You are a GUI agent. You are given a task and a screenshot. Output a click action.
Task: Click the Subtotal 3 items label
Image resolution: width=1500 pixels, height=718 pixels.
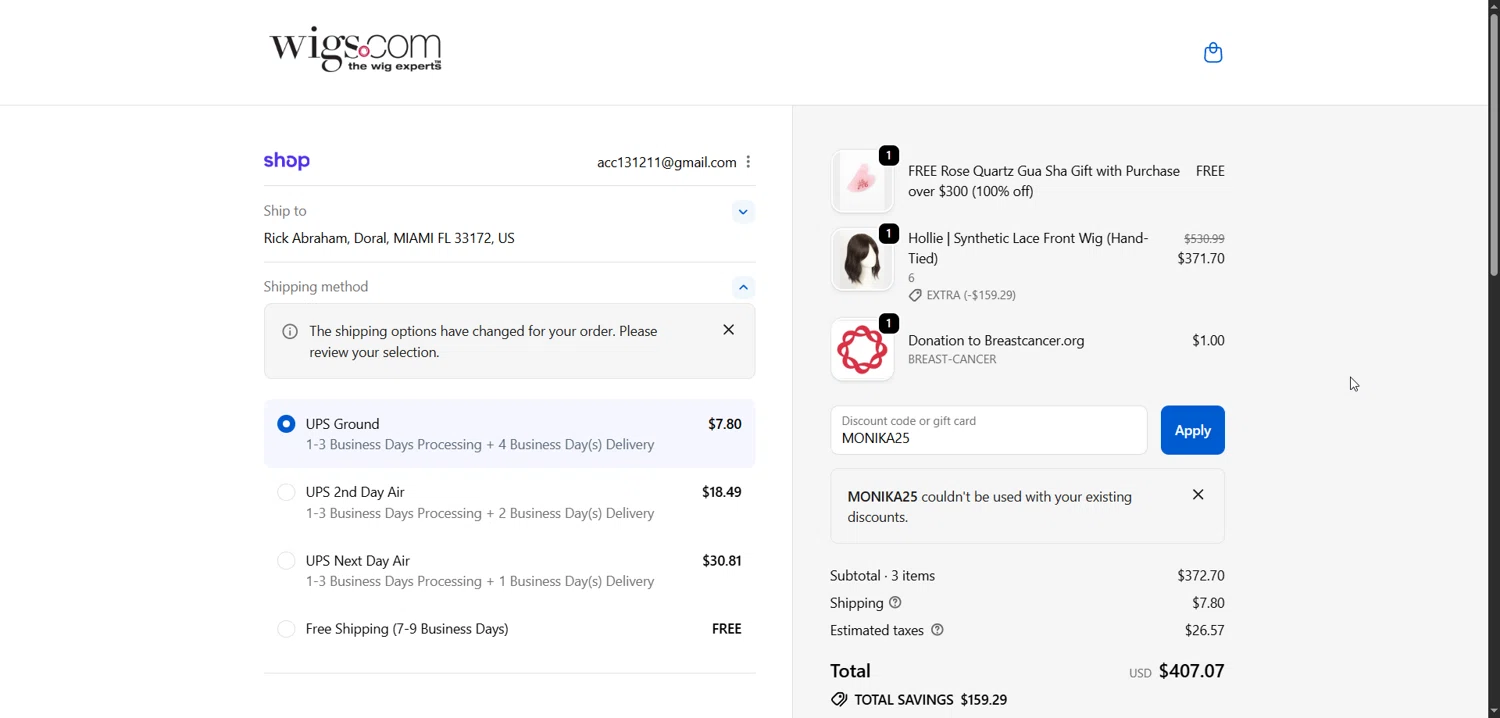coord(883,576)
